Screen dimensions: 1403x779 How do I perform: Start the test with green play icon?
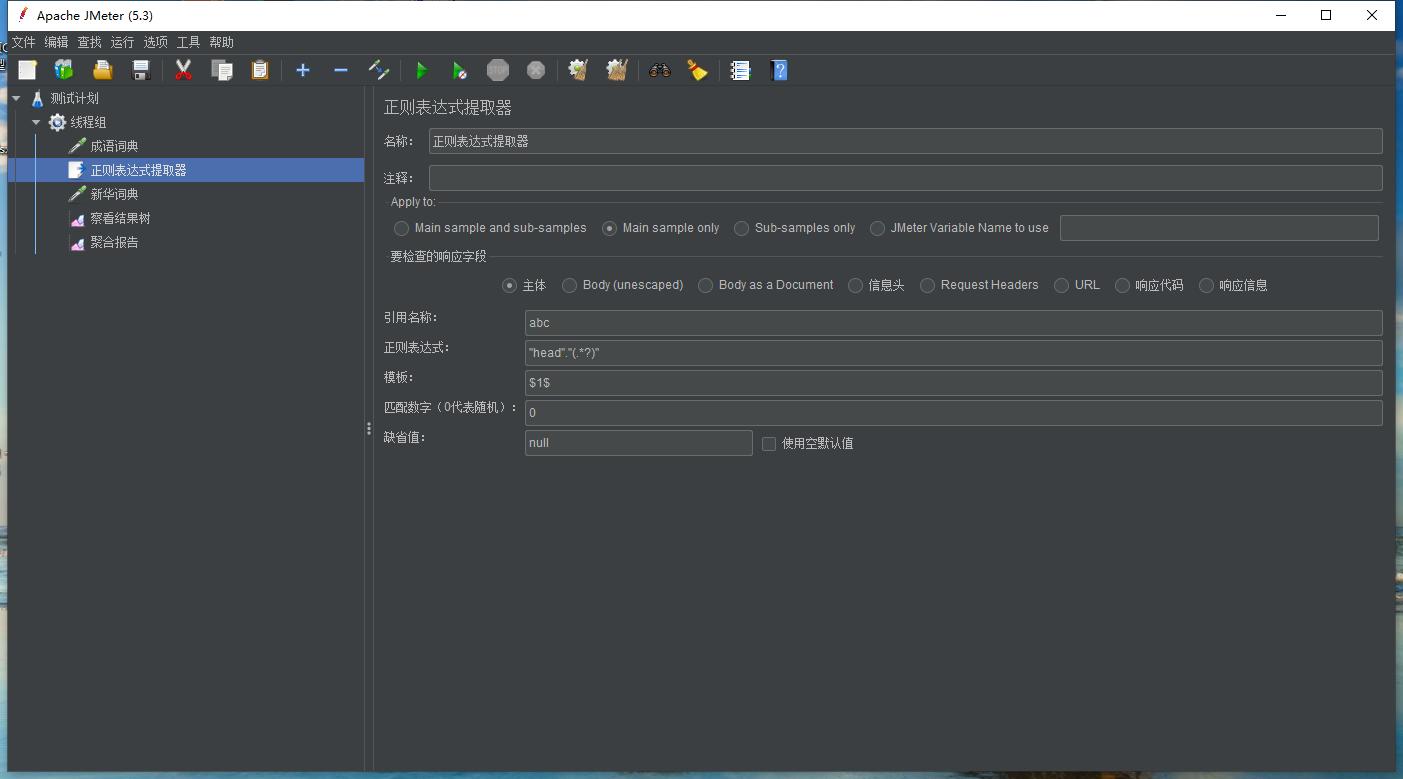coord(421,70)
